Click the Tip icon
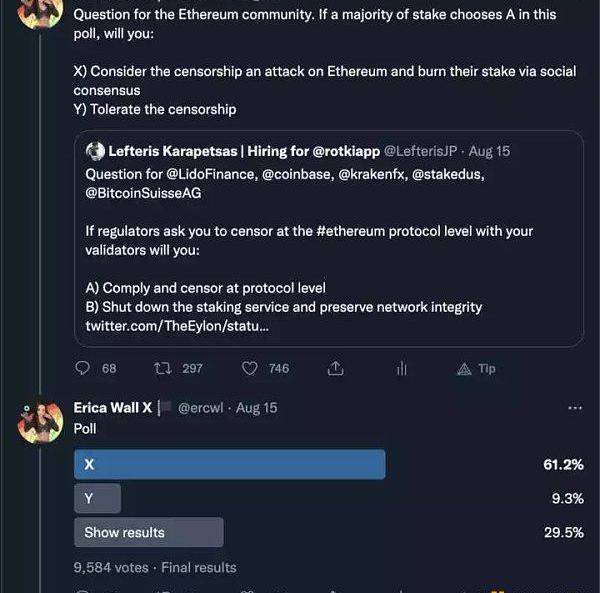This screenshot has width=600, height=593. [476, 368]
